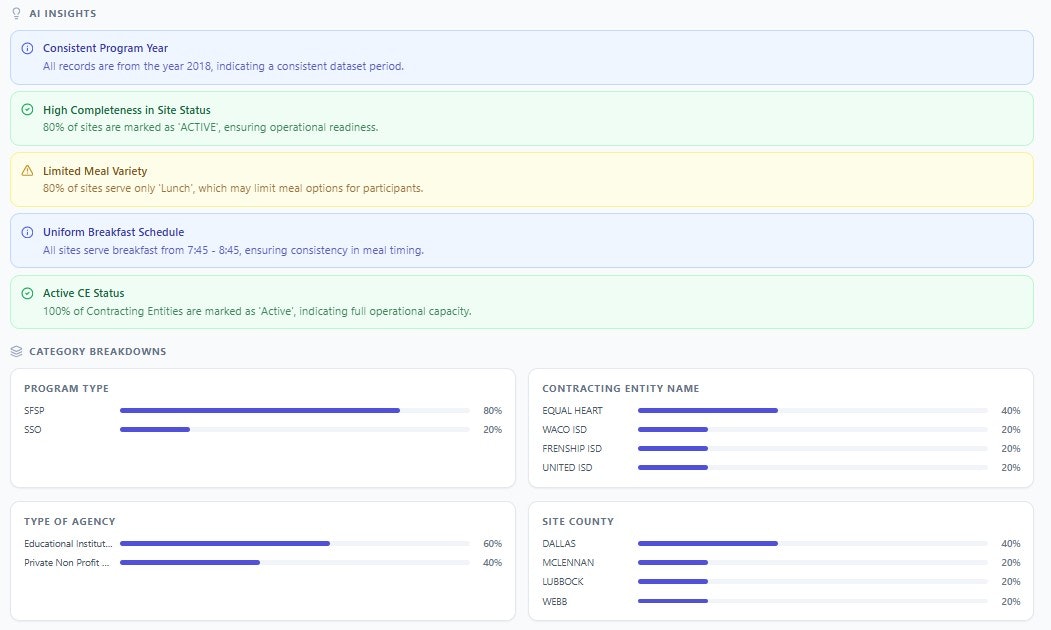Screen dimensions: 1051x630
Task: Click the checkmark icon on Active CE Status
Action: tap(27, 293)
